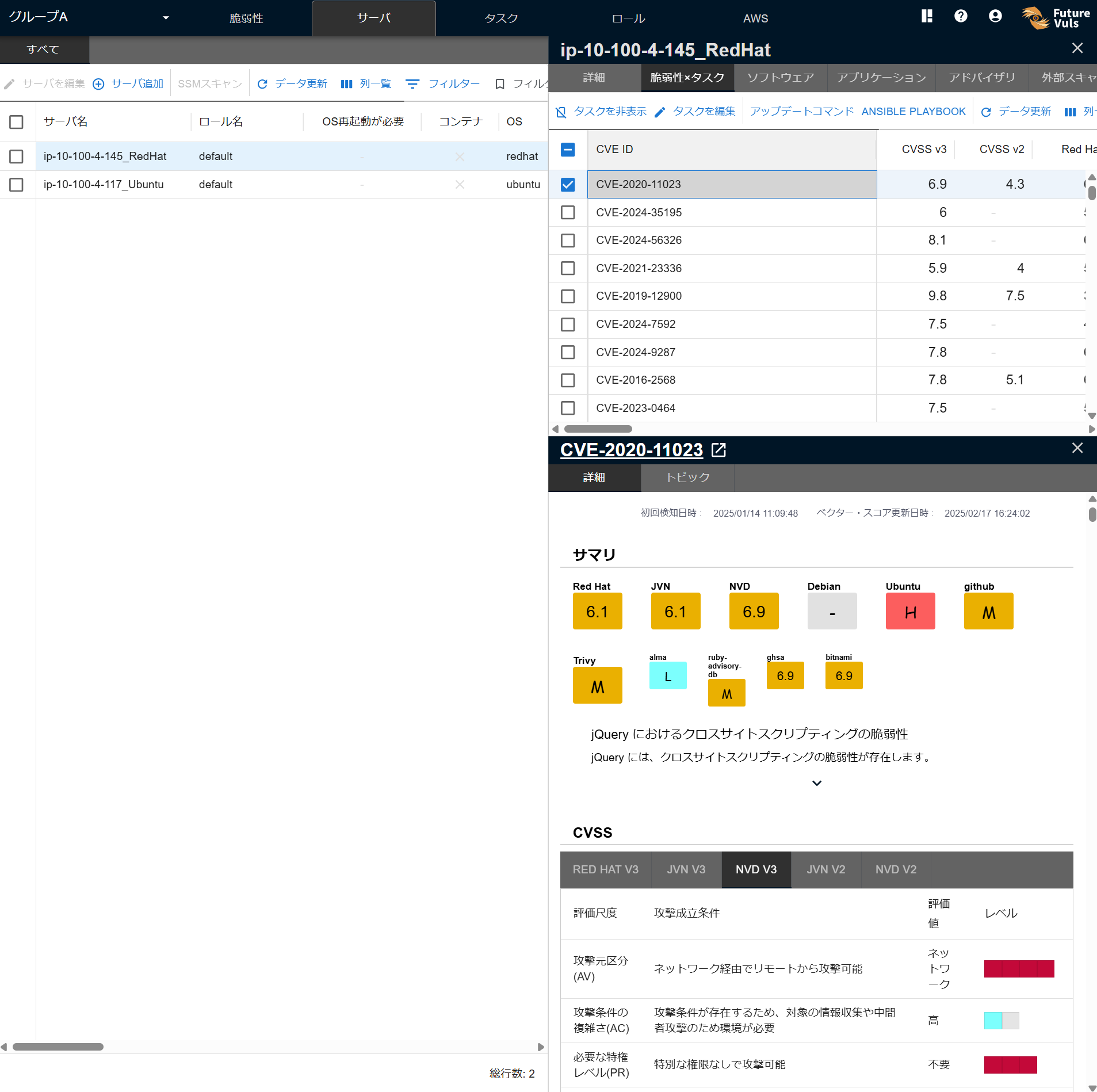Click the red Ubuntu H severity swatch
Image resolution: width=1097 pixels, height=1092 pixels.
(910, 612)
